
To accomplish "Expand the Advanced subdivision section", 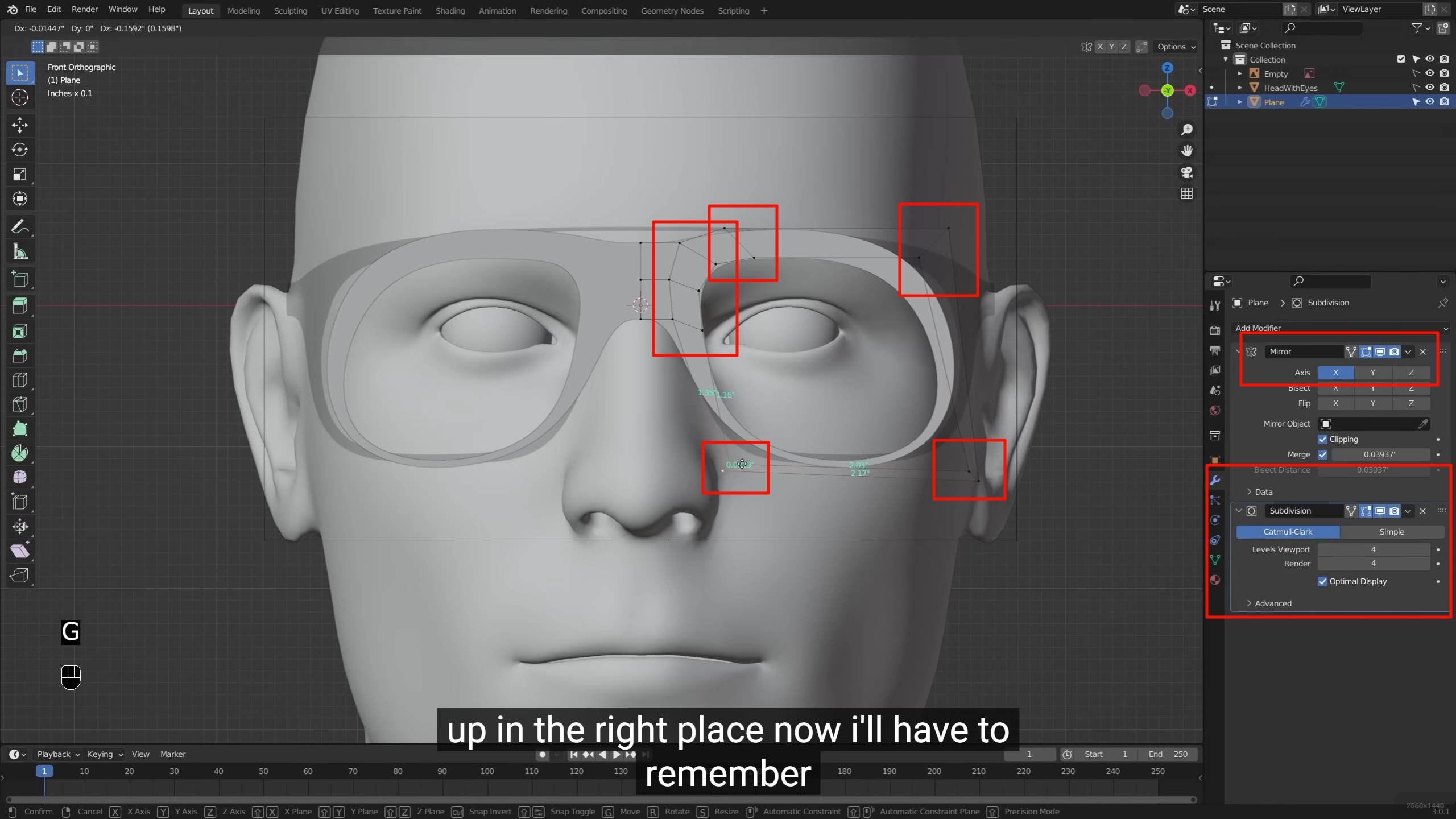I will (1272, 603).
